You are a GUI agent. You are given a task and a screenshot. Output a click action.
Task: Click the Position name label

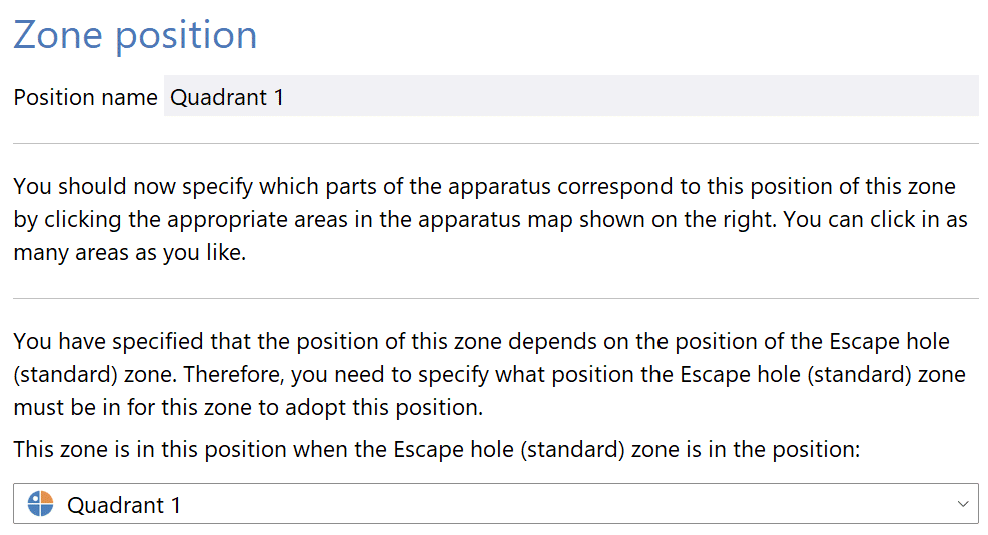86,97
